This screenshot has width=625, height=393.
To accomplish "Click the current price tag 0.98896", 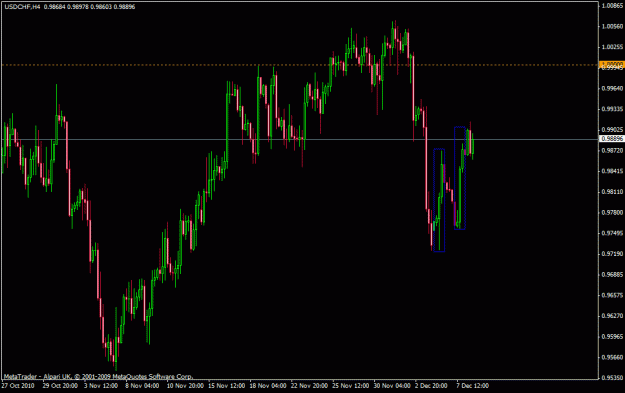I will click(612, 139).
